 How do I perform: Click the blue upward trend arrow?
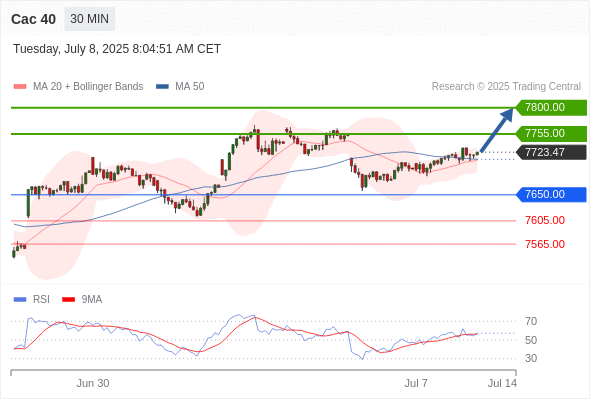pyautogui.click(x=497, y=130)
